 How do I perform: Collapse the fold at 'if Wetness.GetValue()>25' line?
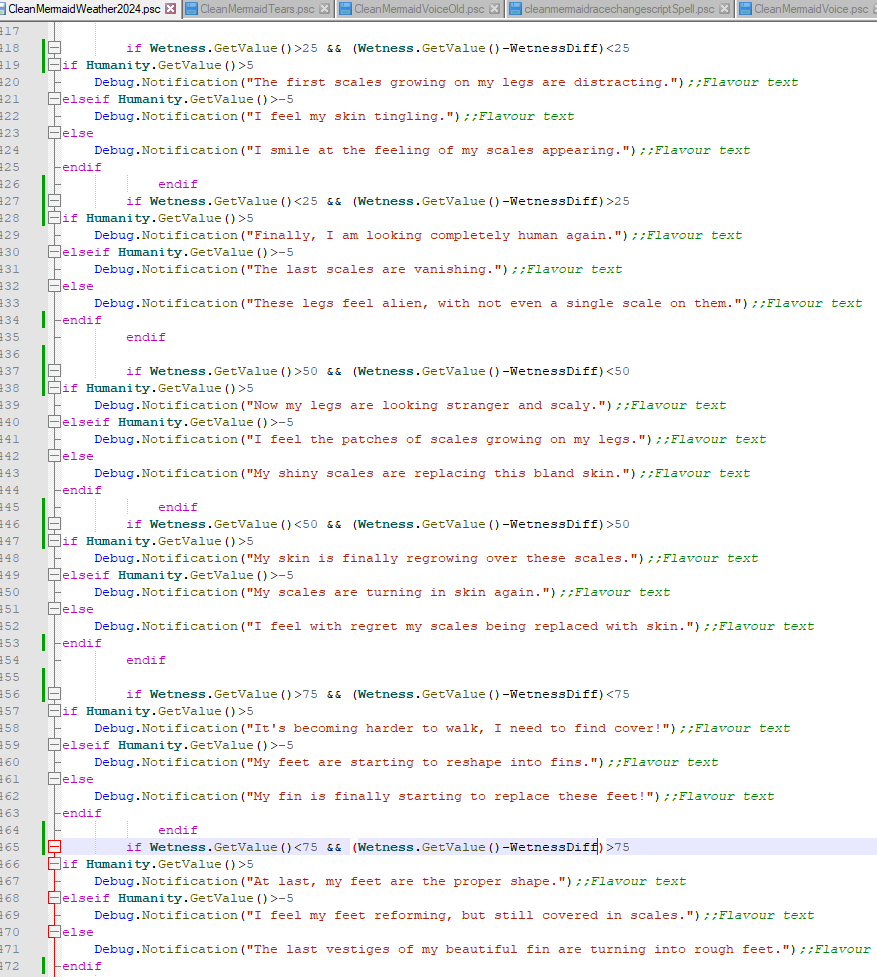click(x=55, y=48)
